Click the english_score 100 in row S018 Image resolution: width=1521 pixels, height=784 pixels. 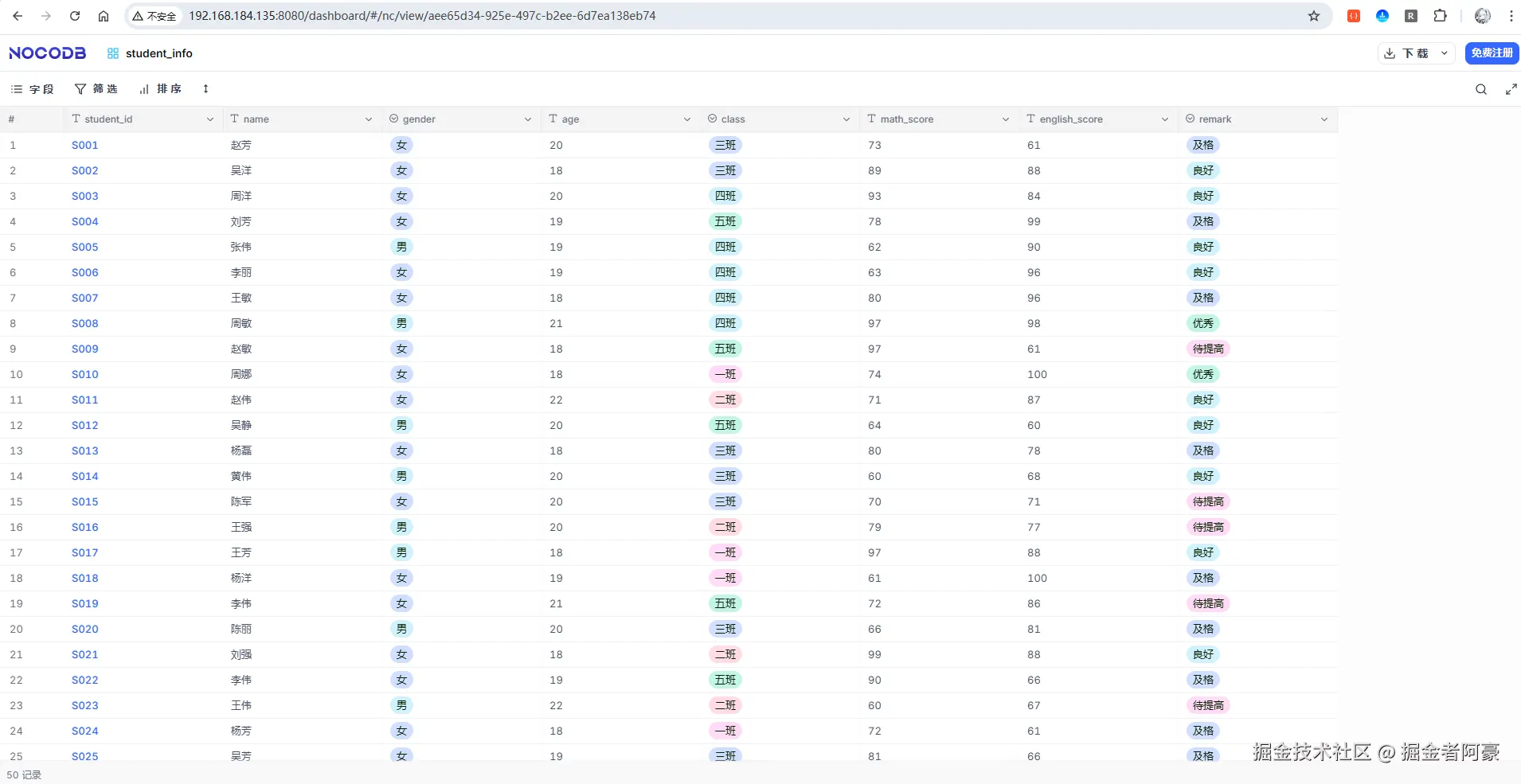(x=1038, y=578)
